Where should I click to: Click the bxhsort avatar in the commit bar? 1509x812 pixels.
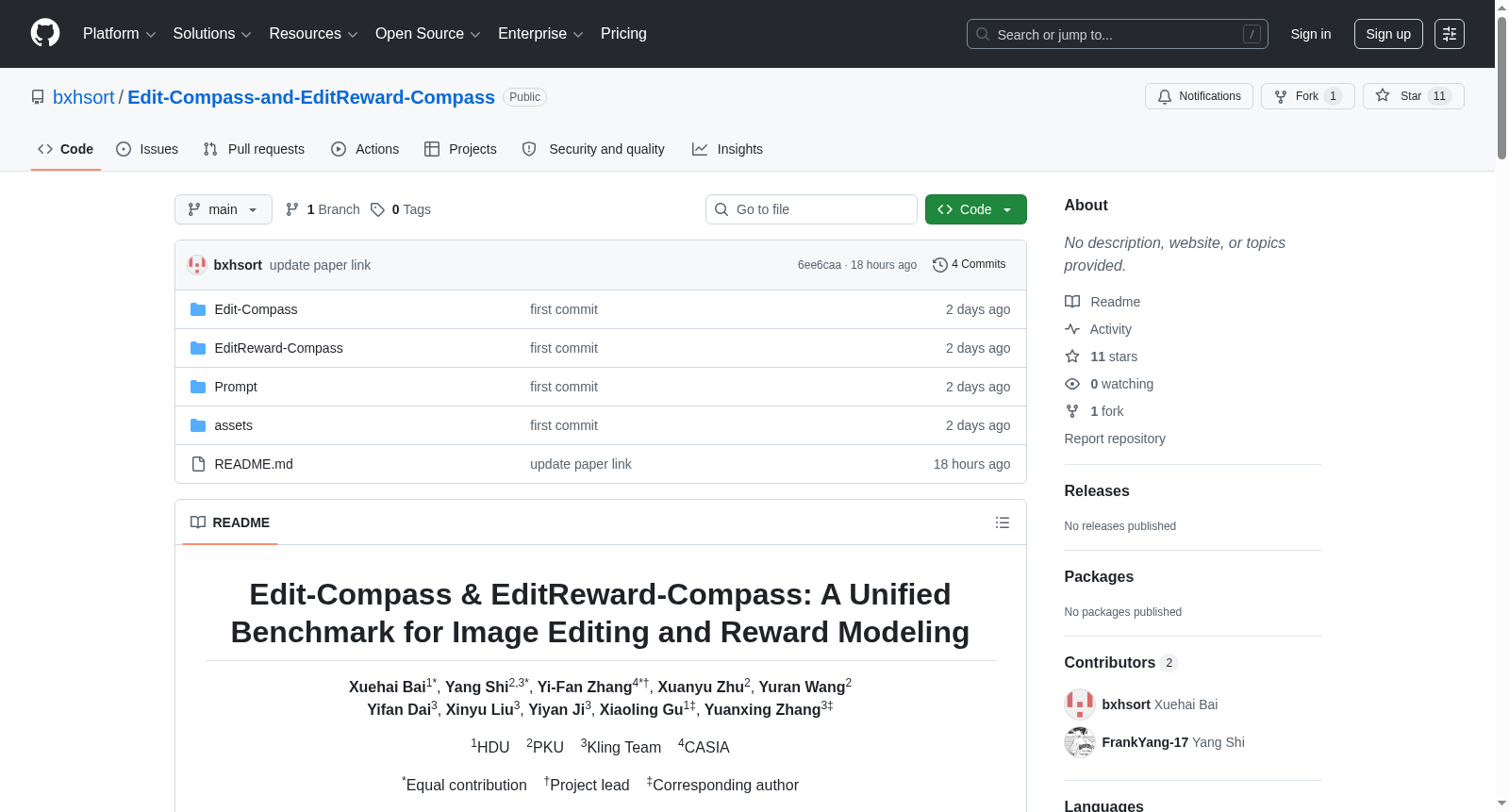197,265
